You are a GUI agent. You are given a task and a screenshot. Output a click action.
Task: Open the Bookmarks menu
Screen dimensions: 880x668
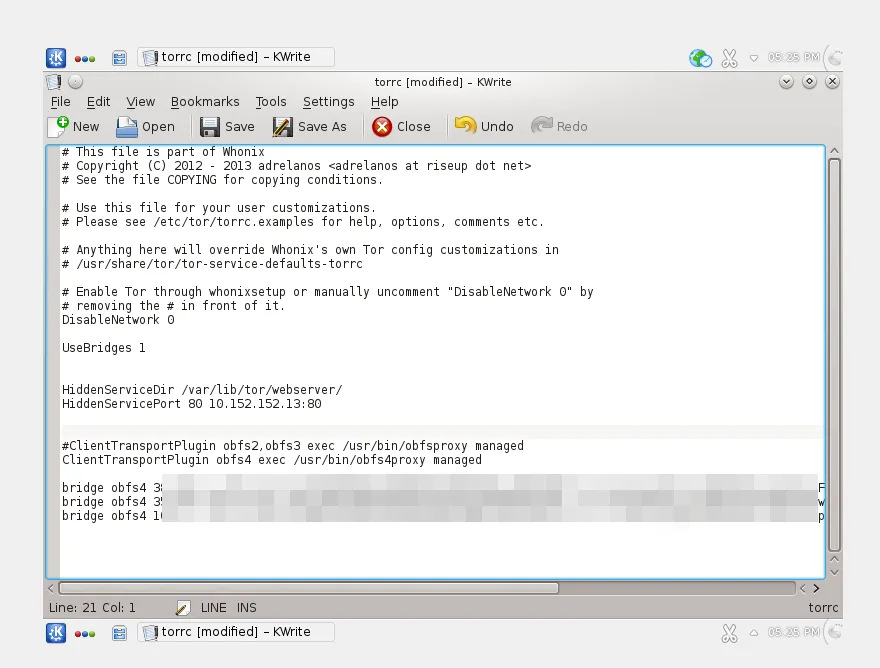click(205, 102)
